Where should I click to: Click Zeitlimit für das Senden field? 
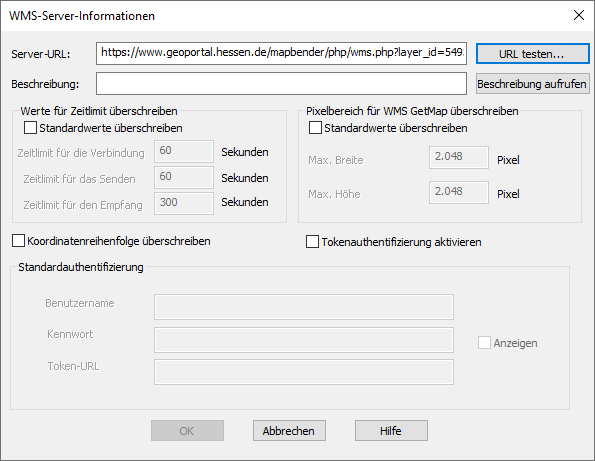(184, 178)
